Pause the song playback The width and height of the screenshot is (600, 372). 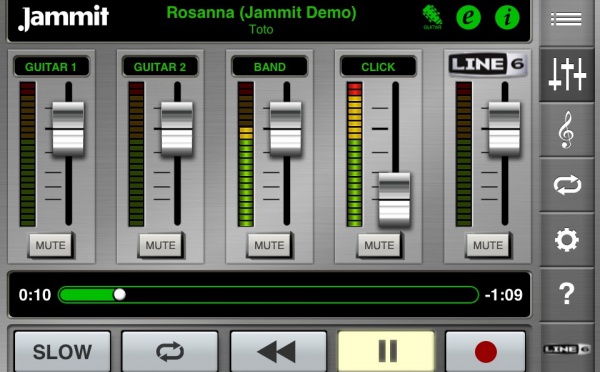pos(386,352)
